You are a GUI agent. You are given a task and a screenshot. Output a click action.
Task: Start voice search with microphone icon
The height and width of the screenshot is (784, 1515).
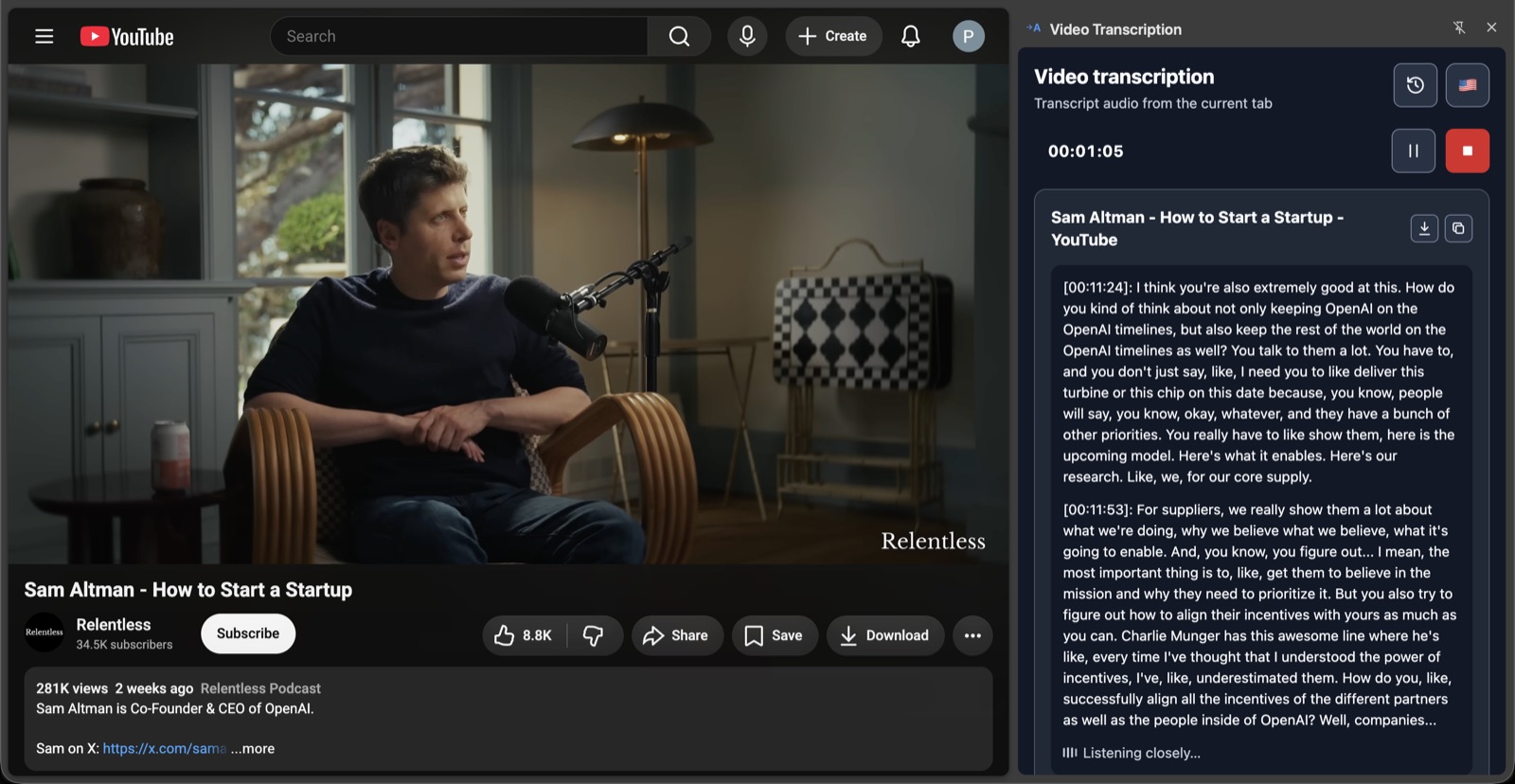pyautogui.click(x=747, y=36)
